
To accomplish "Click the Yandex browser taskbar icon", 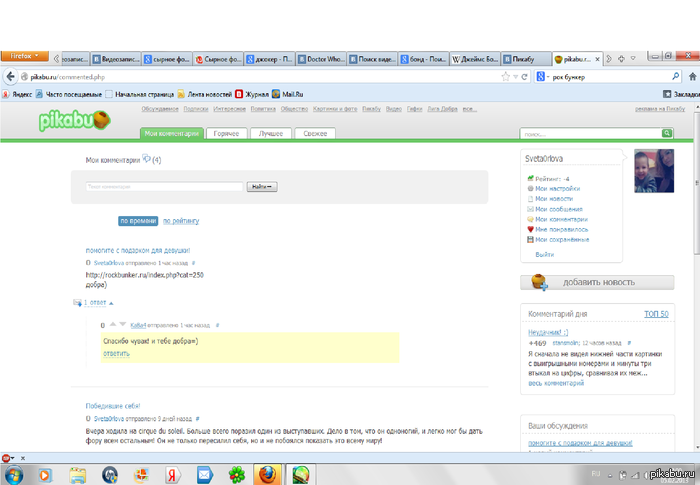I will point(172,475).
